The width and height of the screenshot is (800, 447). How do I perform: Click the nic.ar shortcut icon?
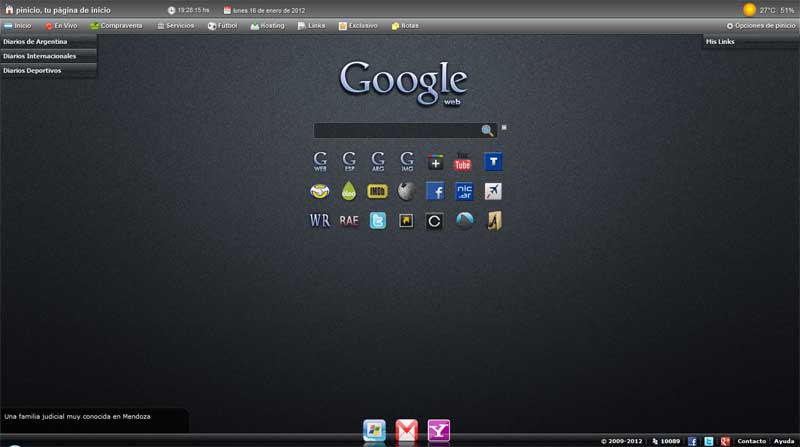[x=464, y=191]
